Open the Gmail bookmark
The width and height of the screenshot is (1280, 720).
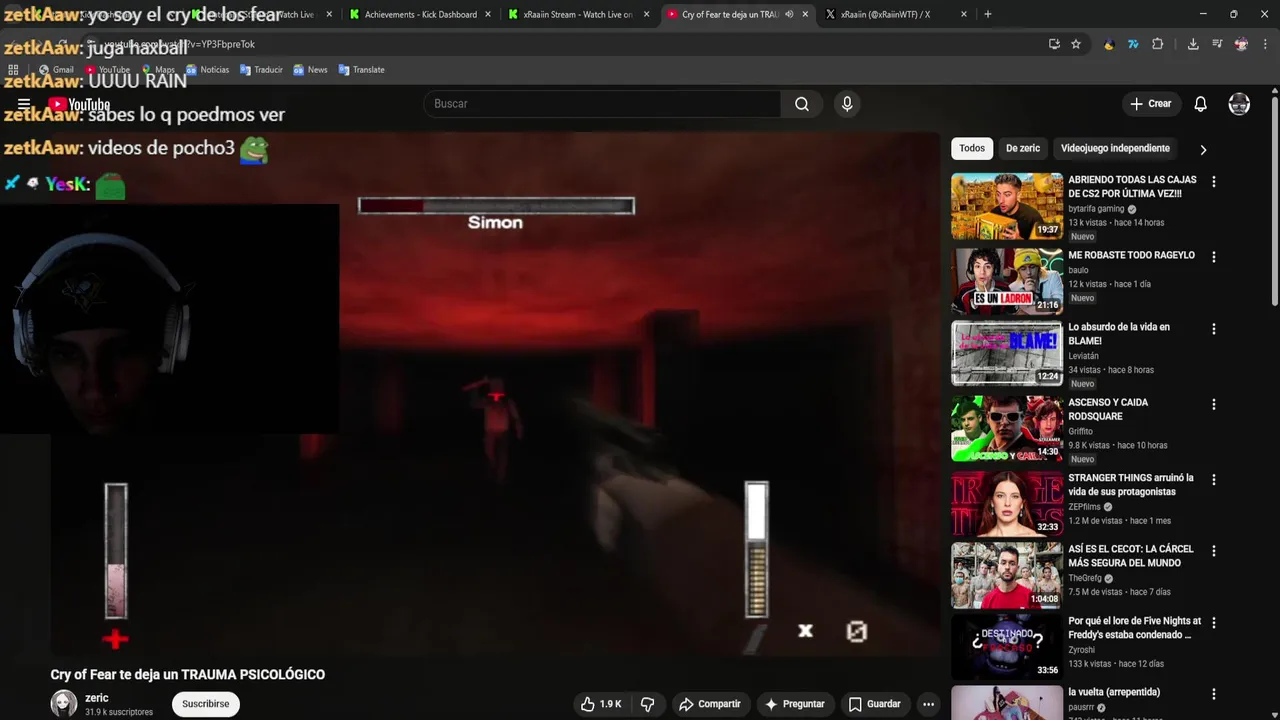pyautogui.click(x=56, y=70)
